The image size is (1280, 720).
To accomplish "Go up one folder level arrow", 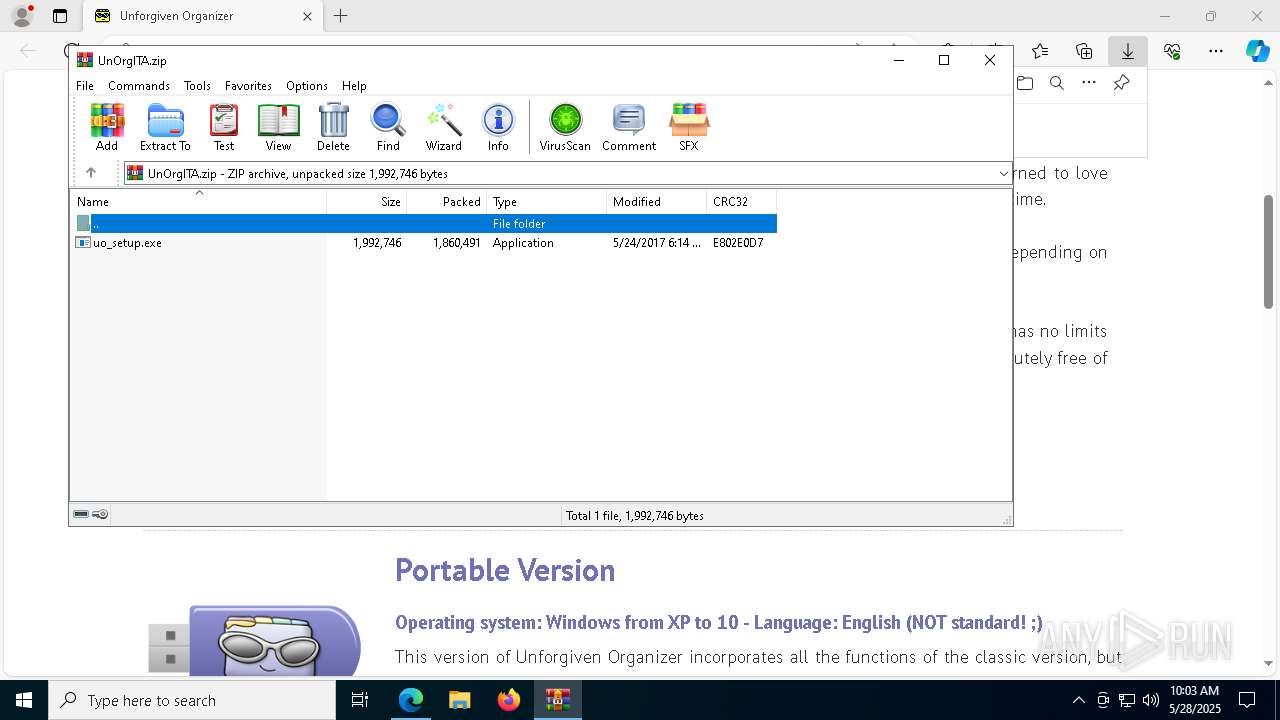I will [91, 173].
